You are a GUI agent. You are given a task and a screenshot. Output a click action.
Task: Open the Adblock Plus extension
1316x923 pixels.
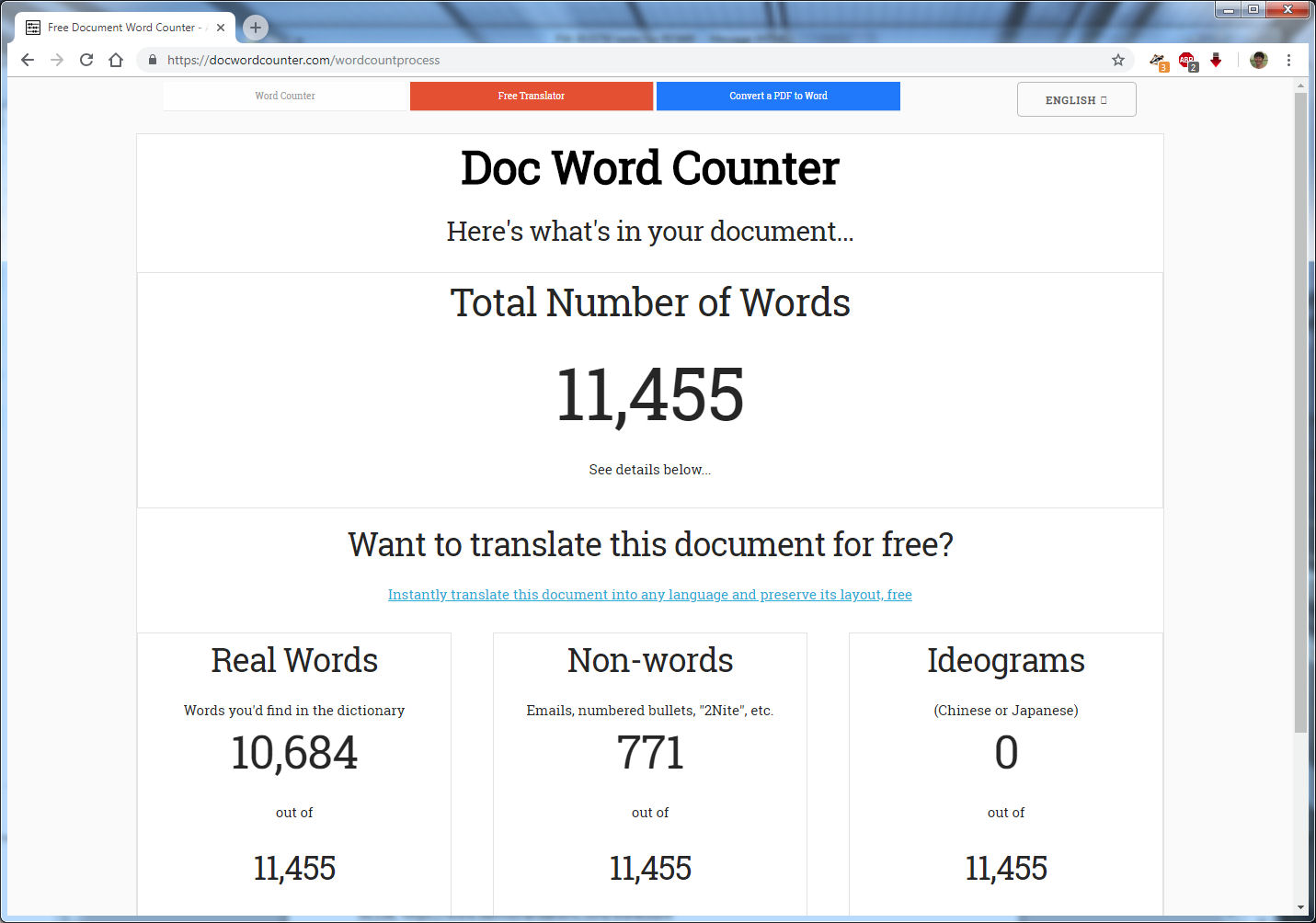pos(1186,60)
